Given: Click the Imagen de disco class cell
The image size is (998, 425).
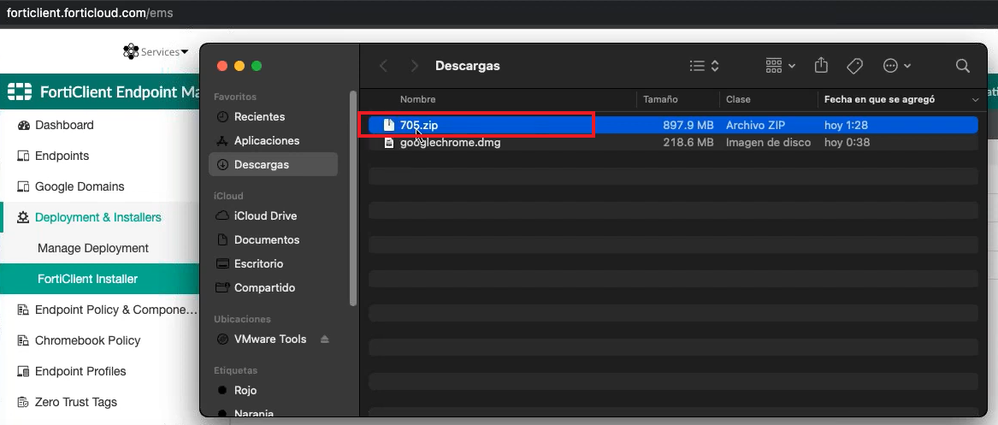Looking at the screenshot, I should pyautogui.click(x=768, y=143).
